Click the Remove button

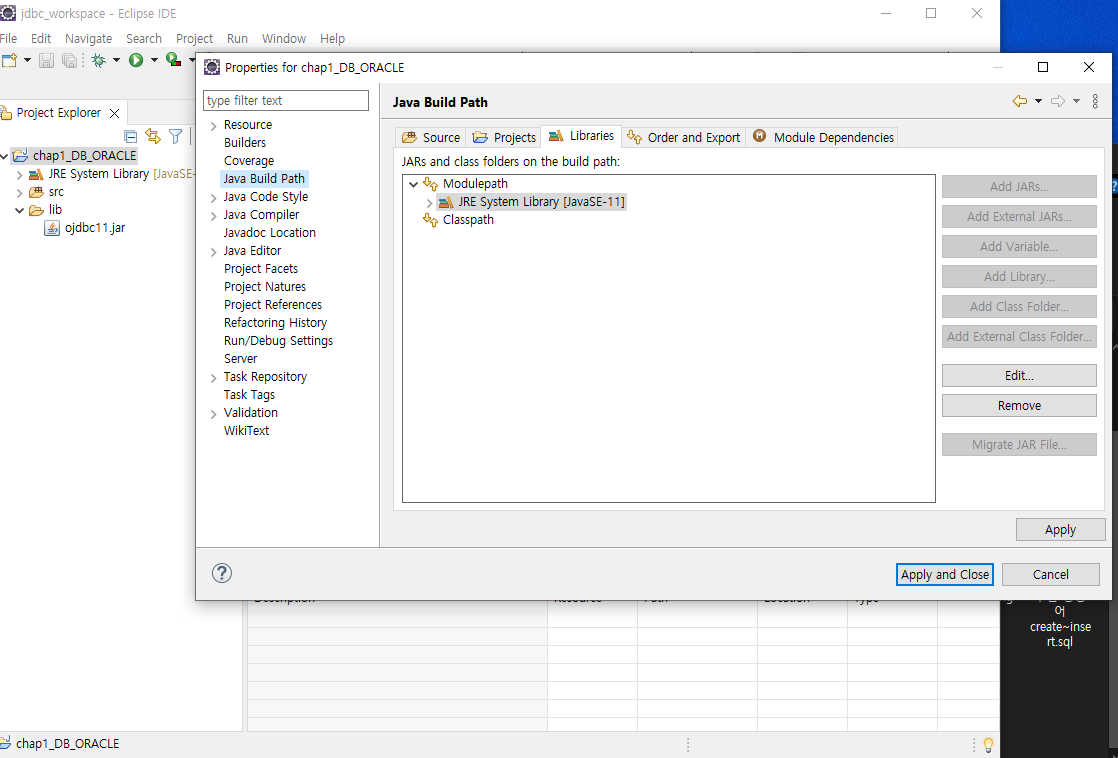coord(1019,406)
